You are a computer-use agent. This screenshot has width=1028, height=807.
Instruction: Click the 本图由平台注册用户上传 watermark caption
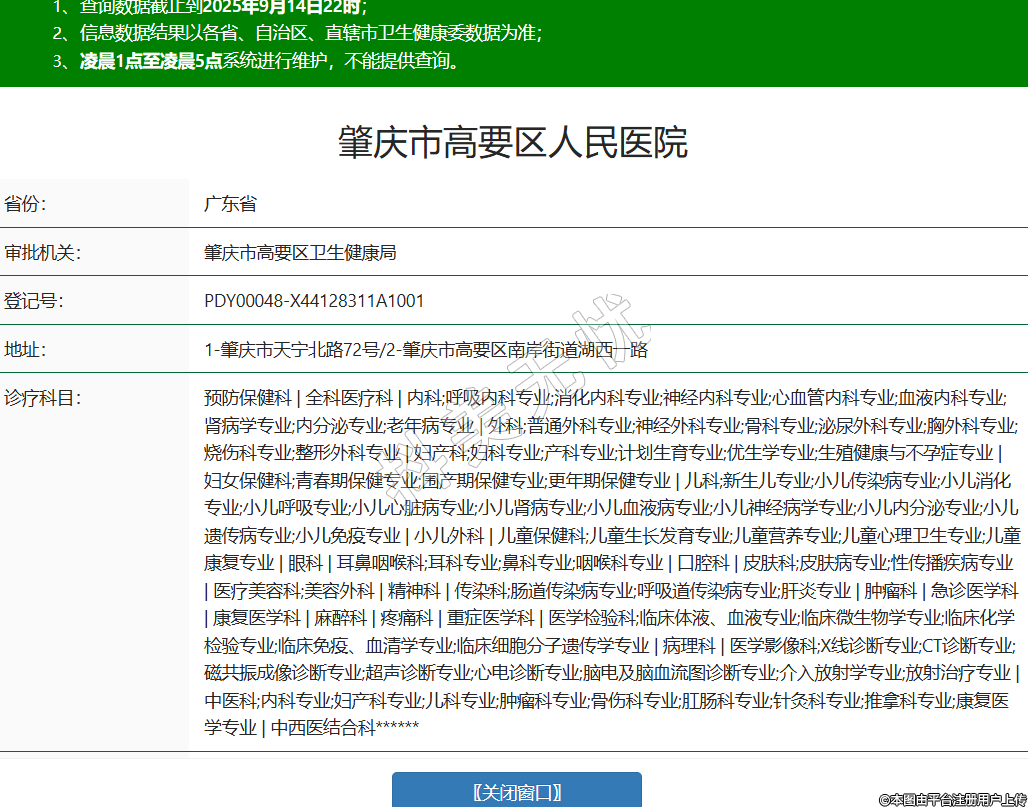pos(951,798)
